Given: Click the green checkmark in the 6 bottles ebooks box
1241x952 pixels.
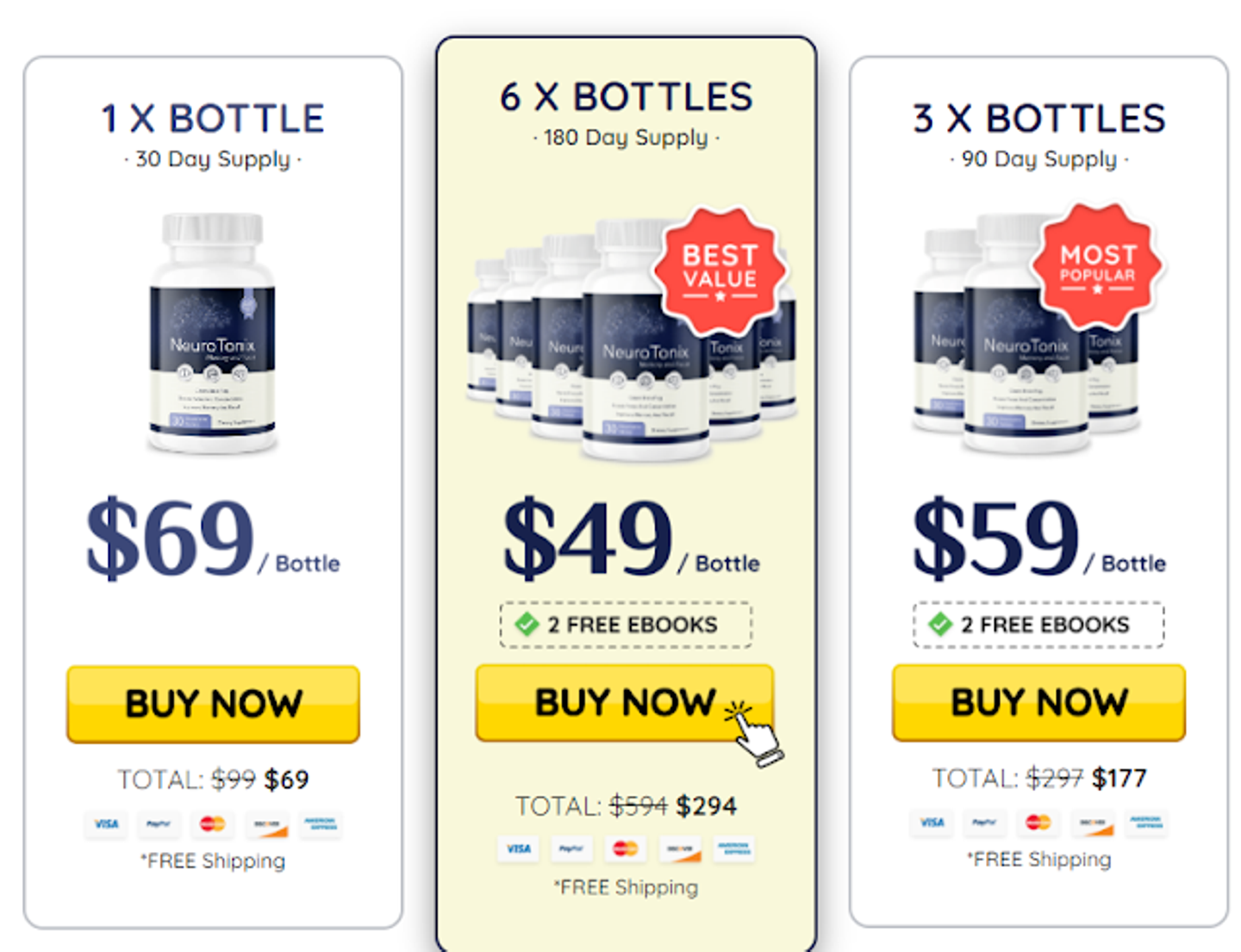Looking at the screenshot, I should pos(527,625).
